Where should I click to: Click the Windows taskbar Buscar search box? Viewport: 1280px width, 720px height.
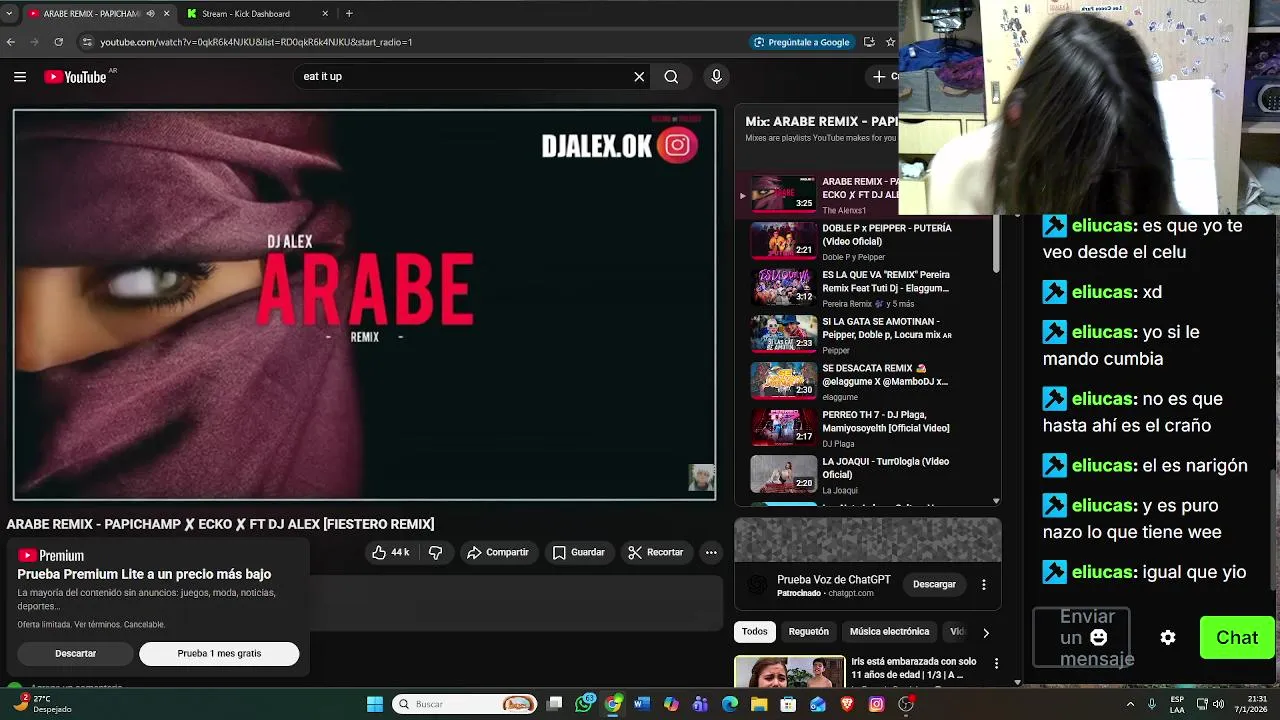pos(464,704)
